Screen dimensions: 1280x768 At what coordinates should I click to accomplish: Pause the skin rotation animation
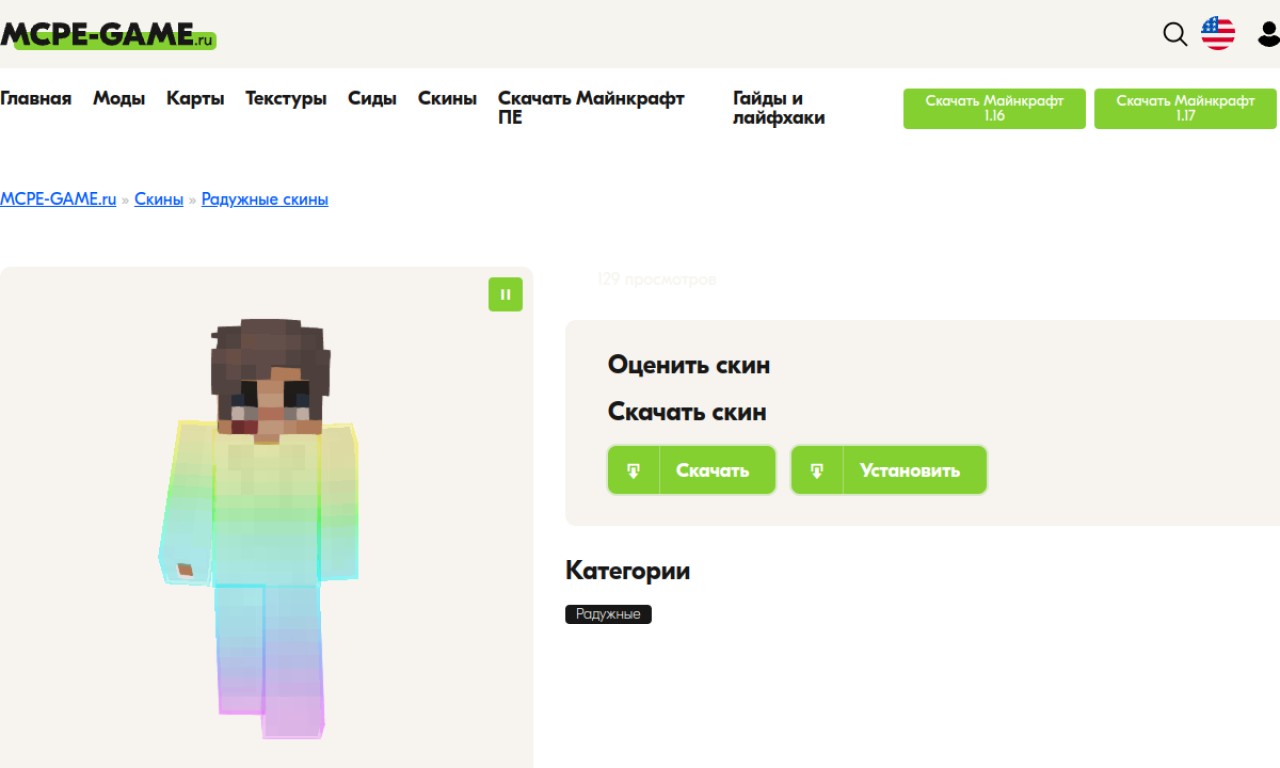pyautogui.click(x=505, y=294)
